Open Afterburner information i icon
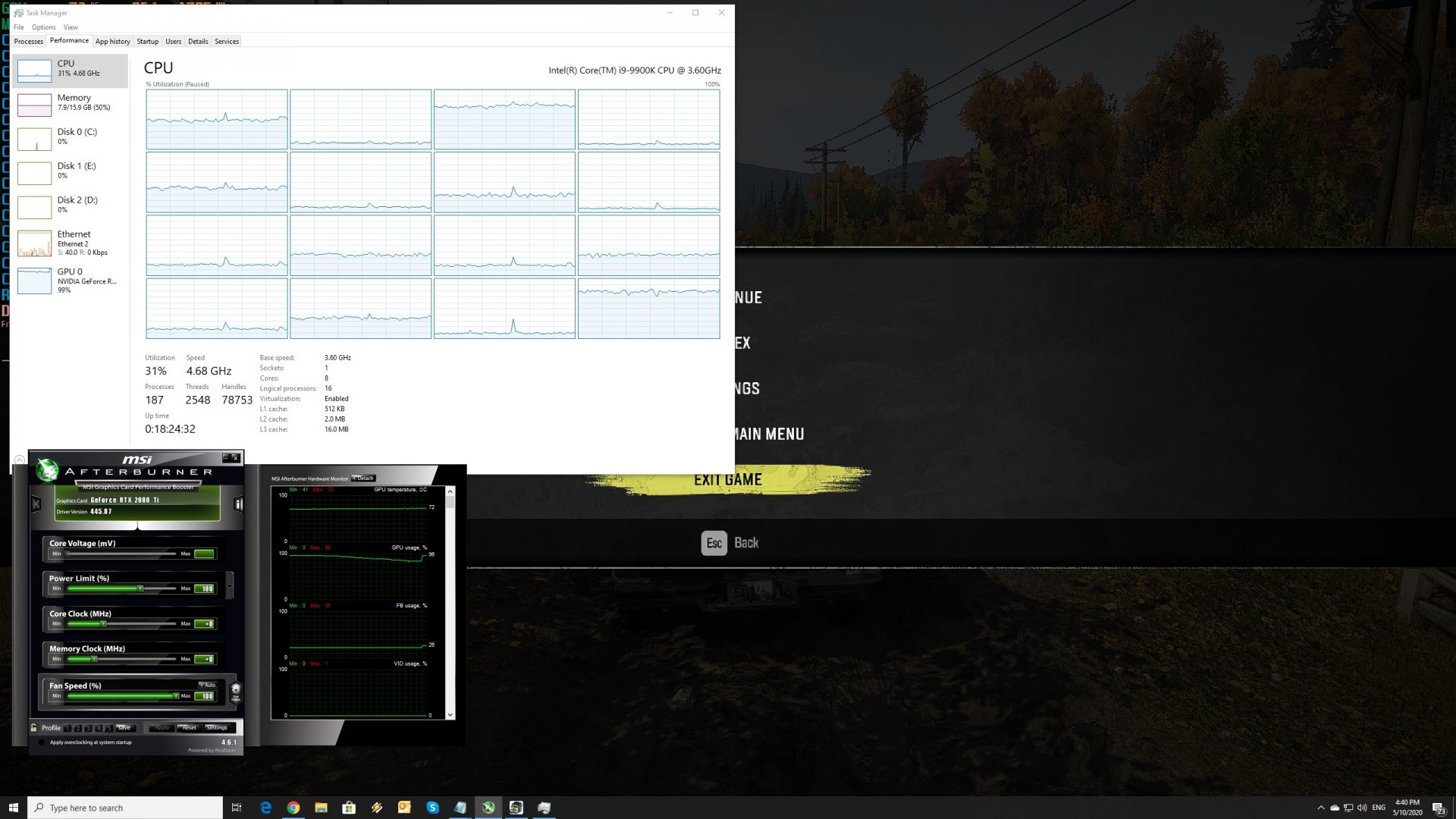 [238, 504]
